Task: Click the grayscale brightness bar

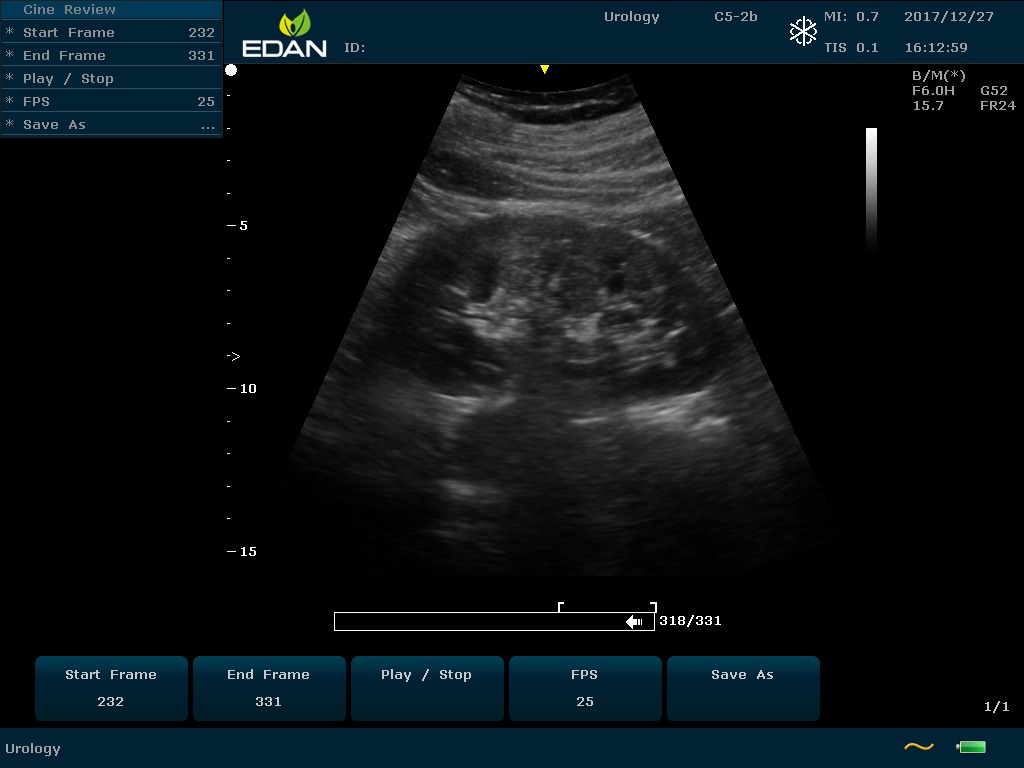Action: click(871, 188)
